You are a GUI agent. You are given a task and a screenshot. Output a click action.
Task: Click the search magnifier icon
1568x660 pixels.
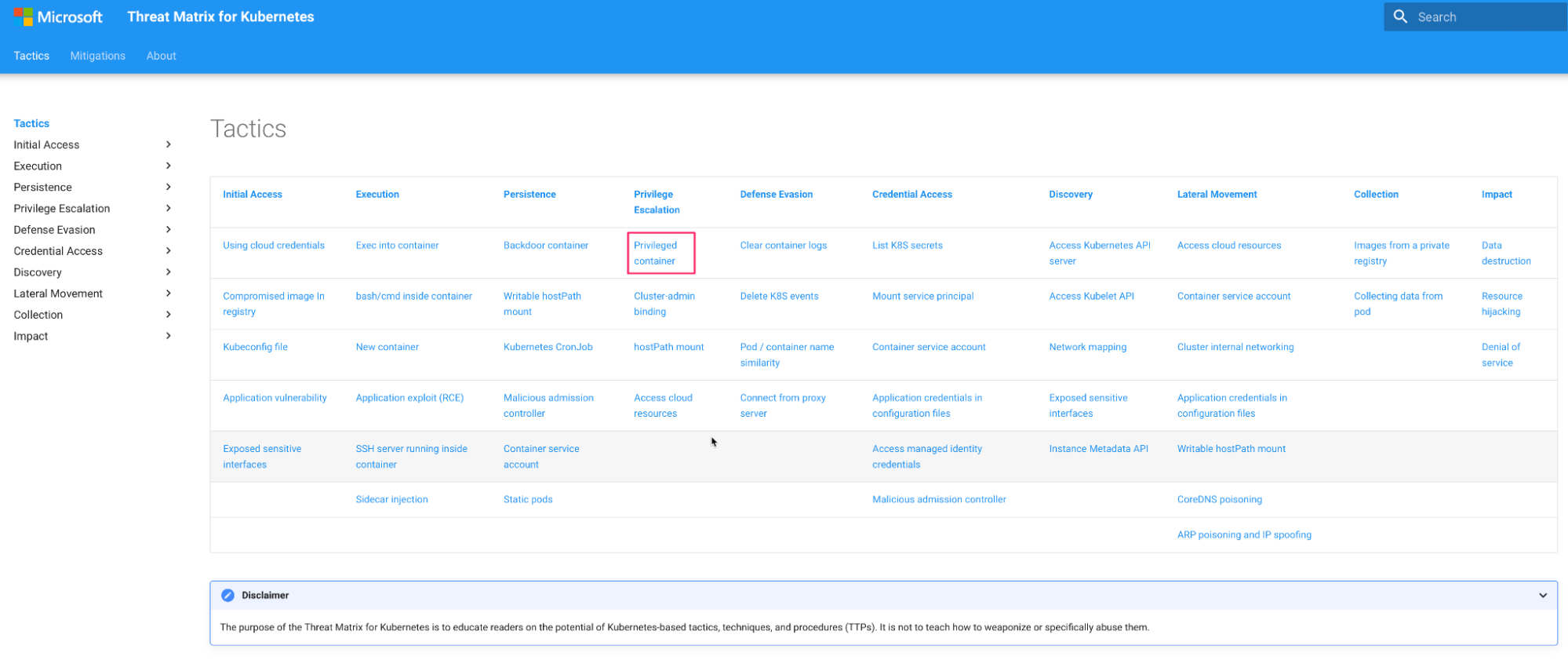point(1400,16)
